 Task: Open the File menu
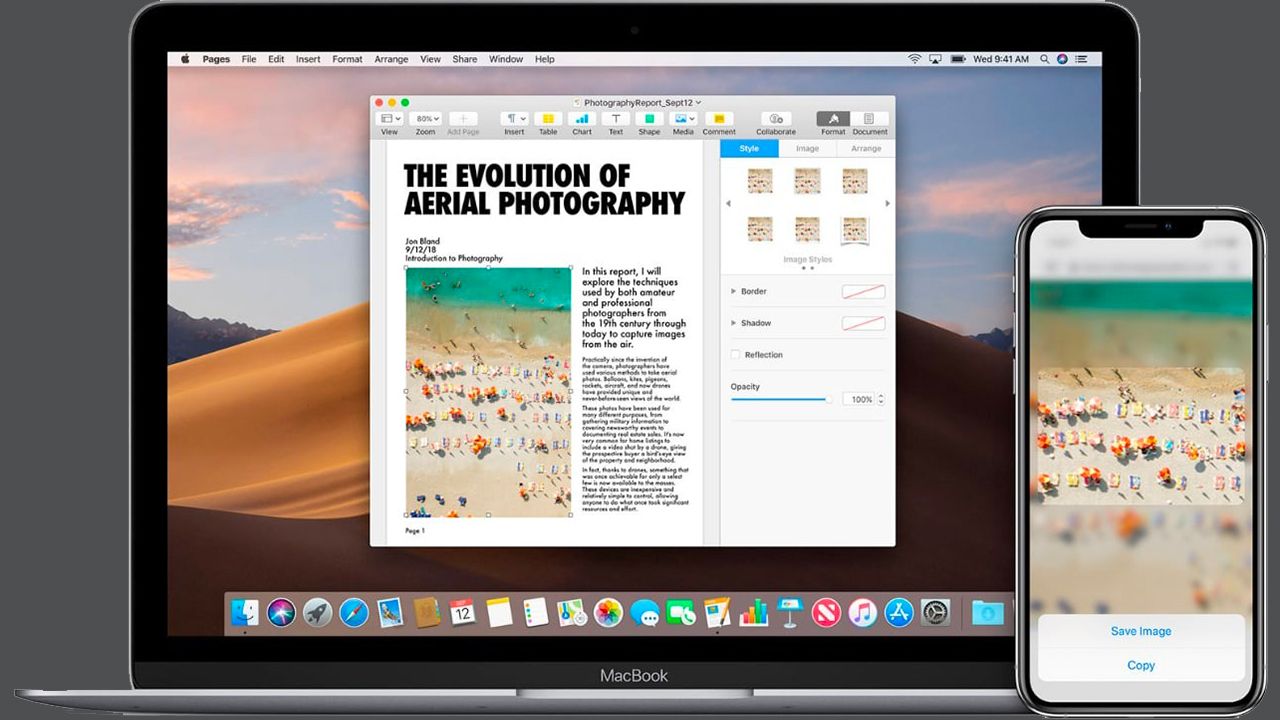coord(249,59)
